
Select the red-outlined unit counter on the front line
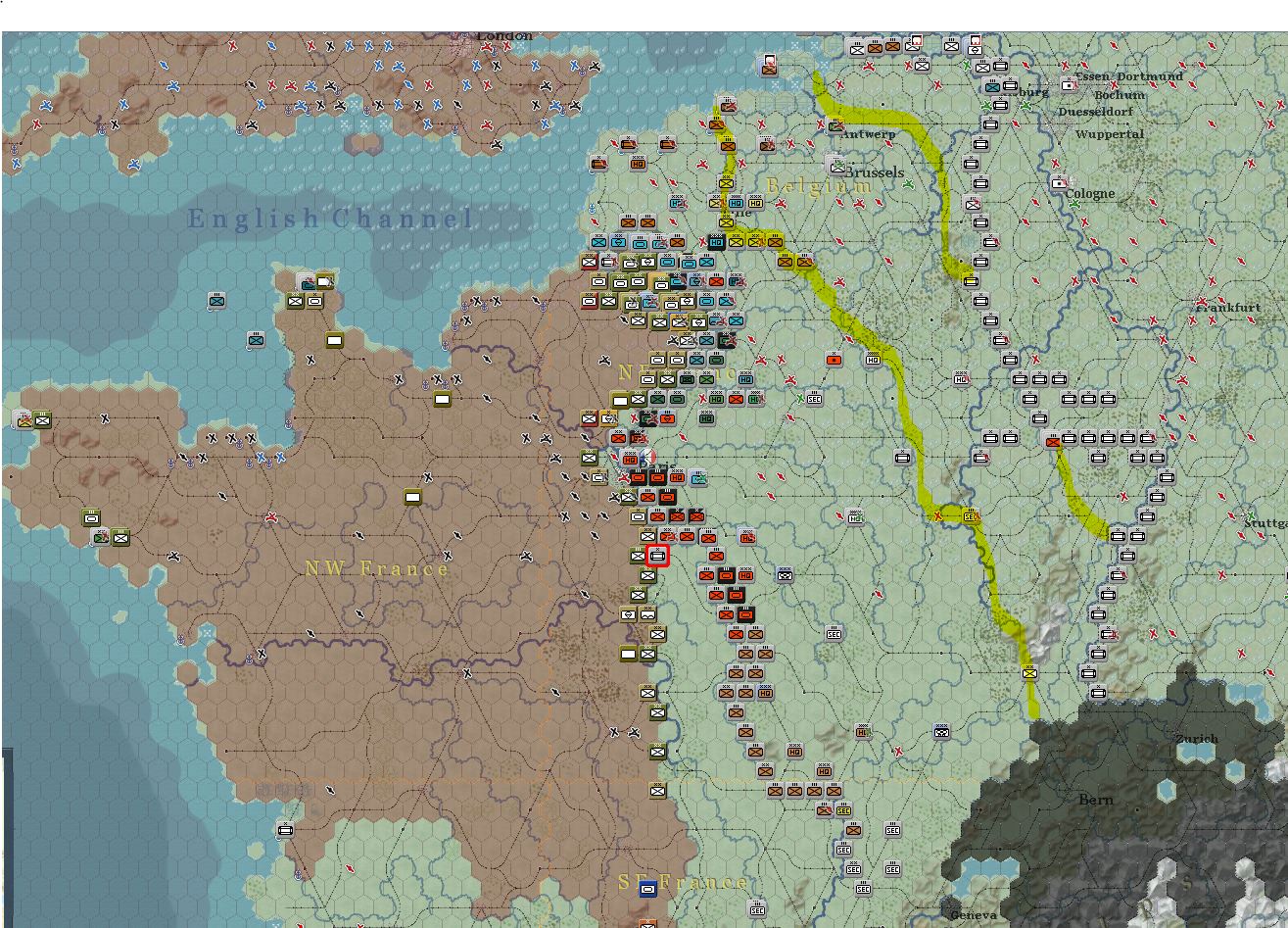658,557
